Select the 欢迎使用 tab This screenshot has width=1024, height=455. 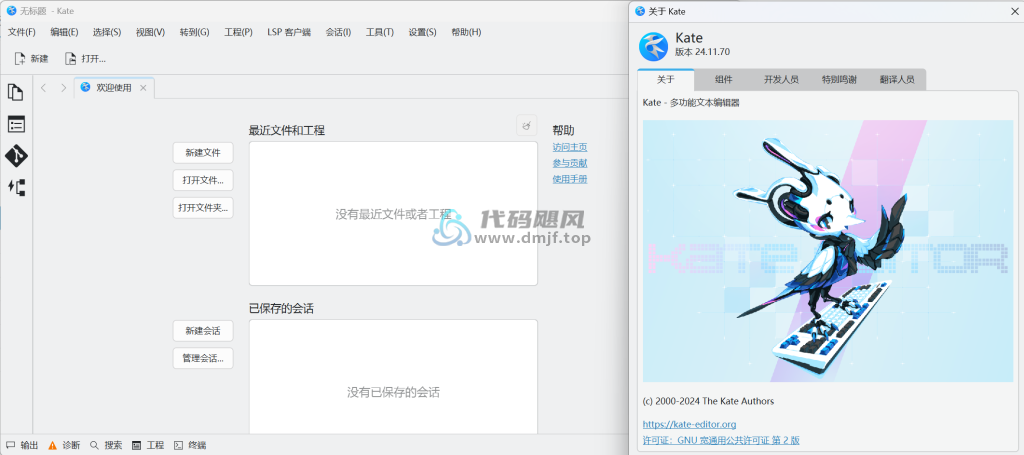click(x=114, y=87)
